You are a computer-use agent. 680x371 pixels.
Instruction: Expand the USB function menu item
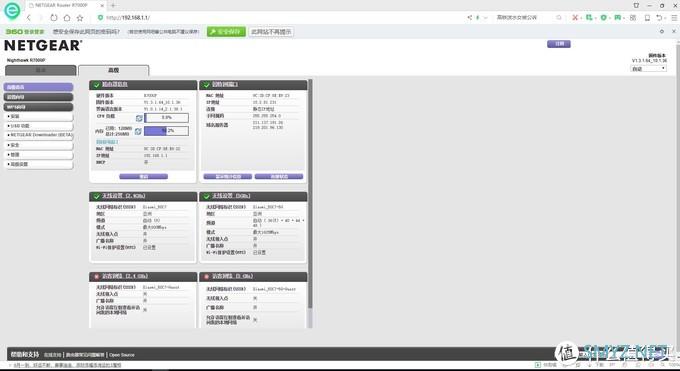(x=39, y=126)
